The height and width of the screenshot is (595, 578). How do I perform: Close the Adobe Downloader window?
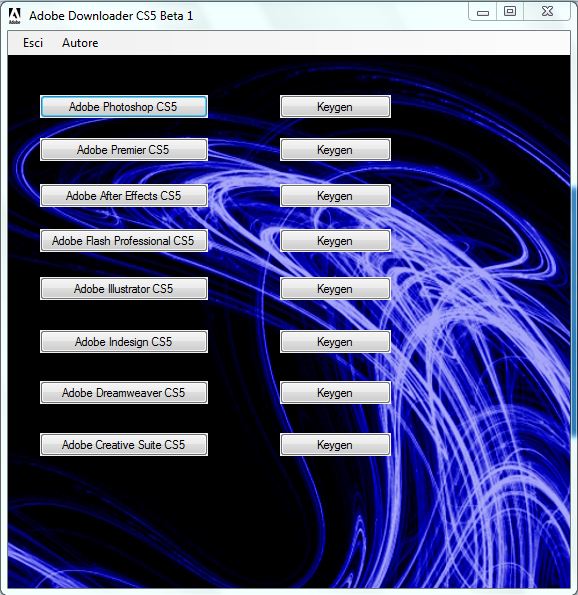click(547, 11)
